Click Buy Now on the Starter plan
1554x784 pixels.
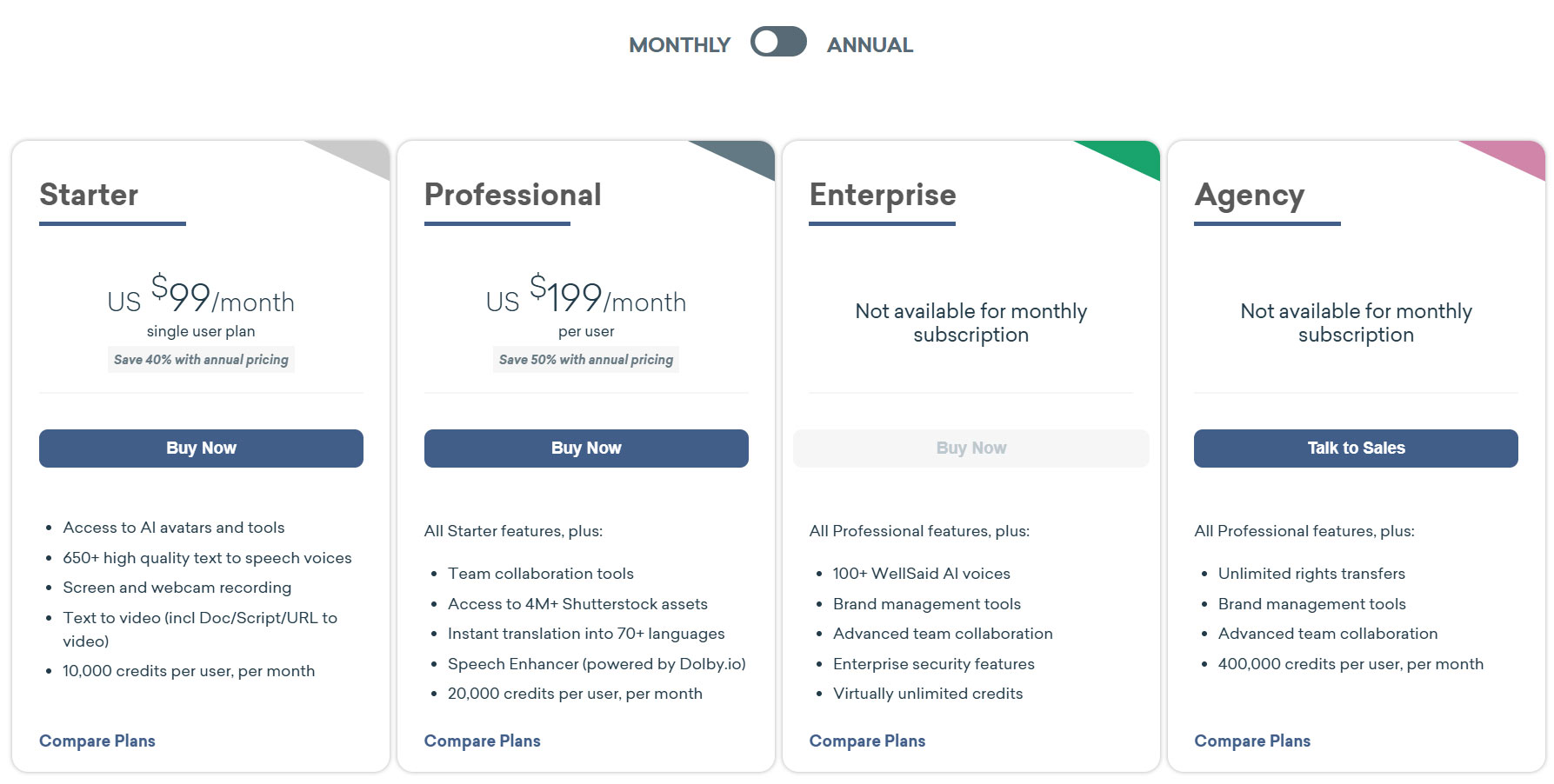pyautogui.click(x=201, y=448)
